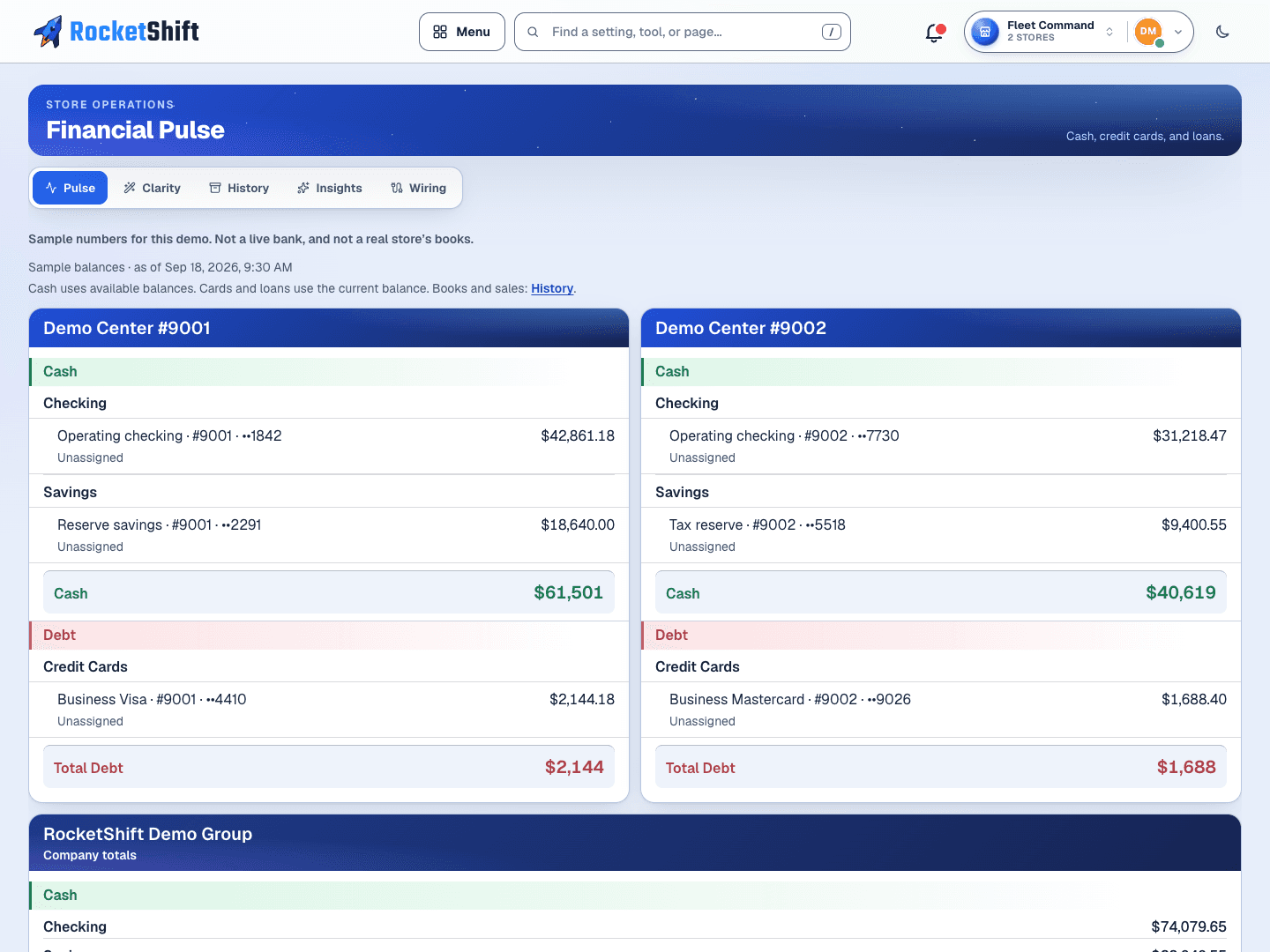Open the DM user avatar
The image size is (1270, 952).
(1148, 32)
